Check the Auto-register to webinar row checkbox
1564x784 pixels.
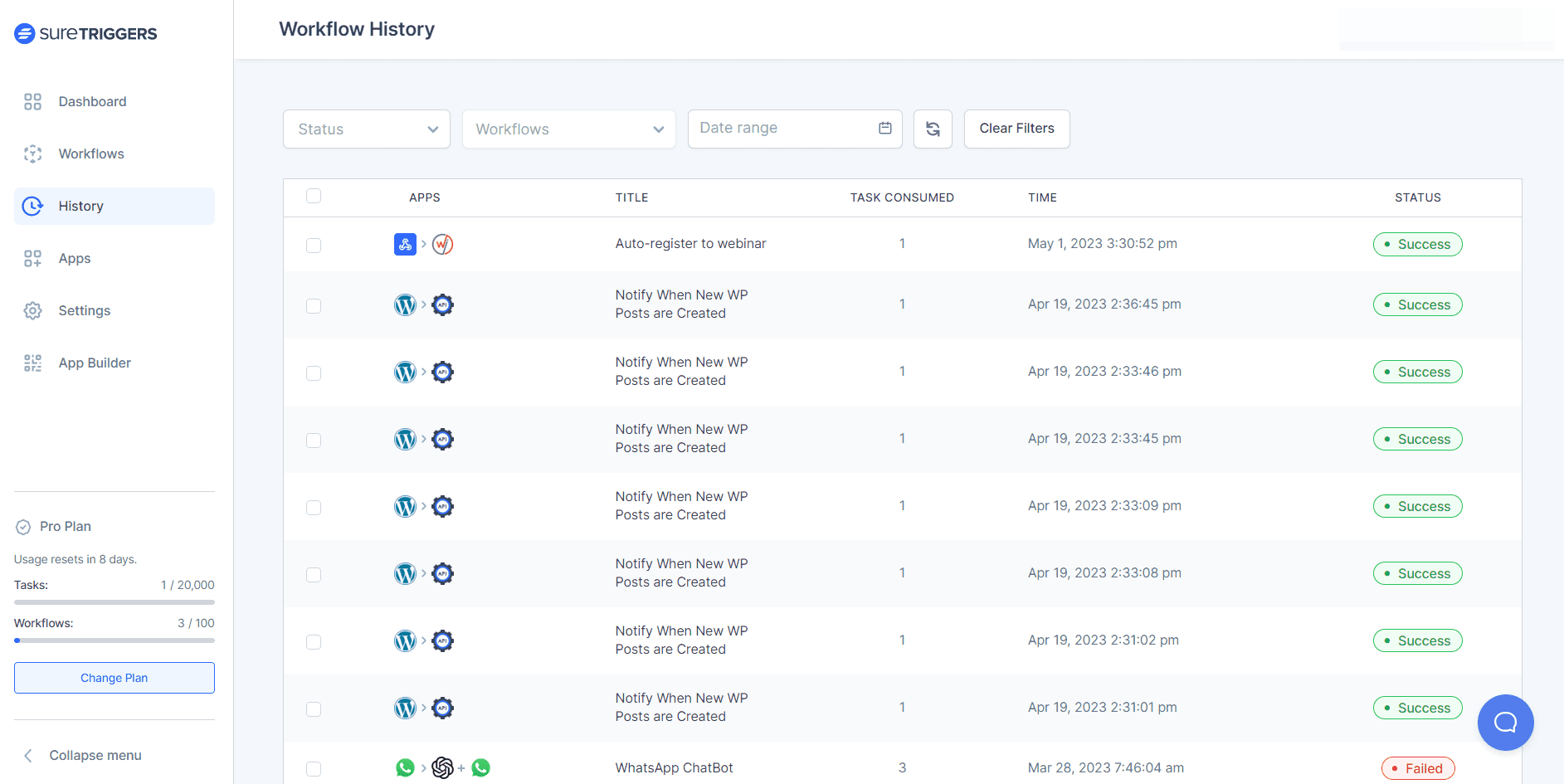click(x=314, y=245)
